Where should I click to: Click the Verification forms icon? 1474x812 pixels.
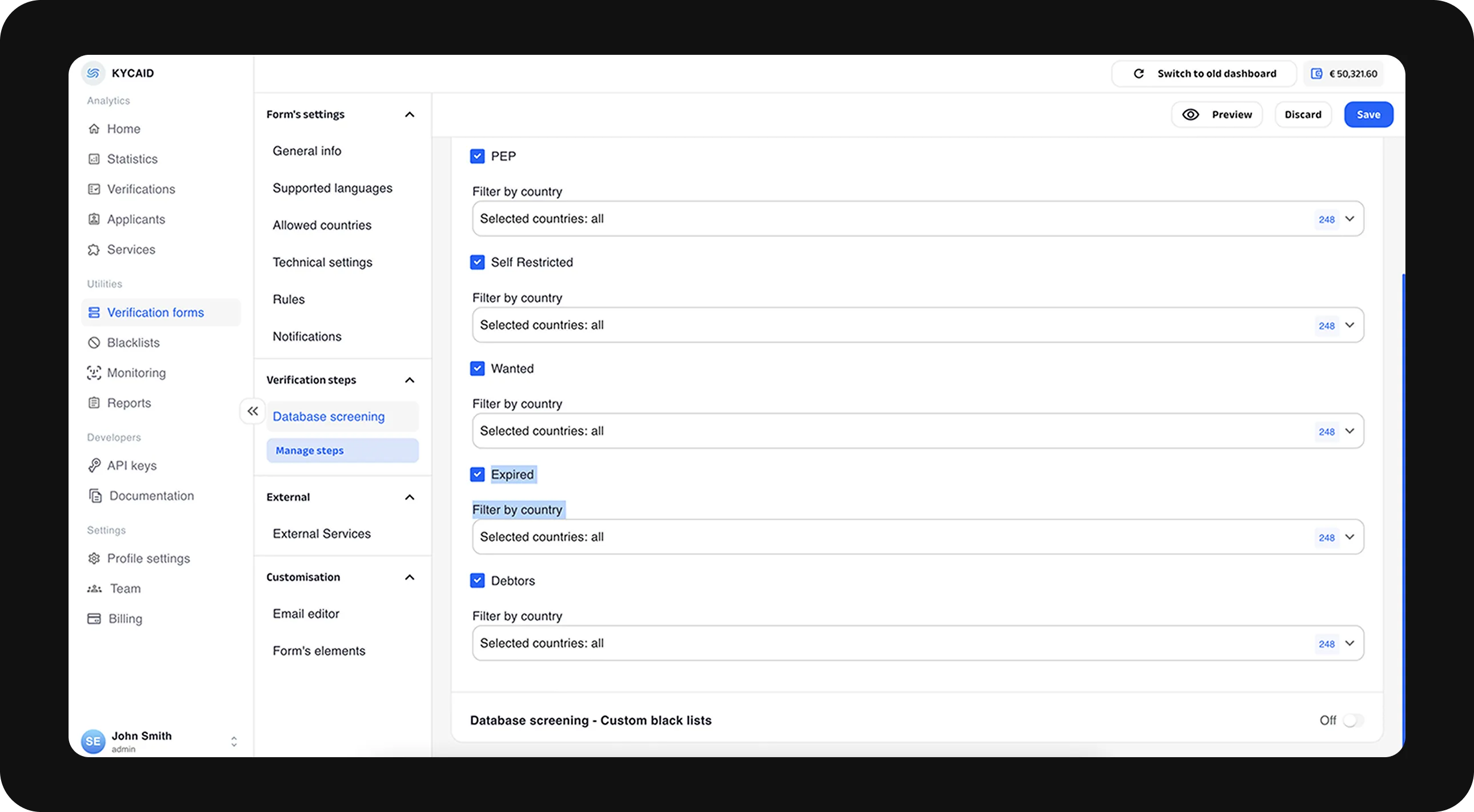pos(94,313)
